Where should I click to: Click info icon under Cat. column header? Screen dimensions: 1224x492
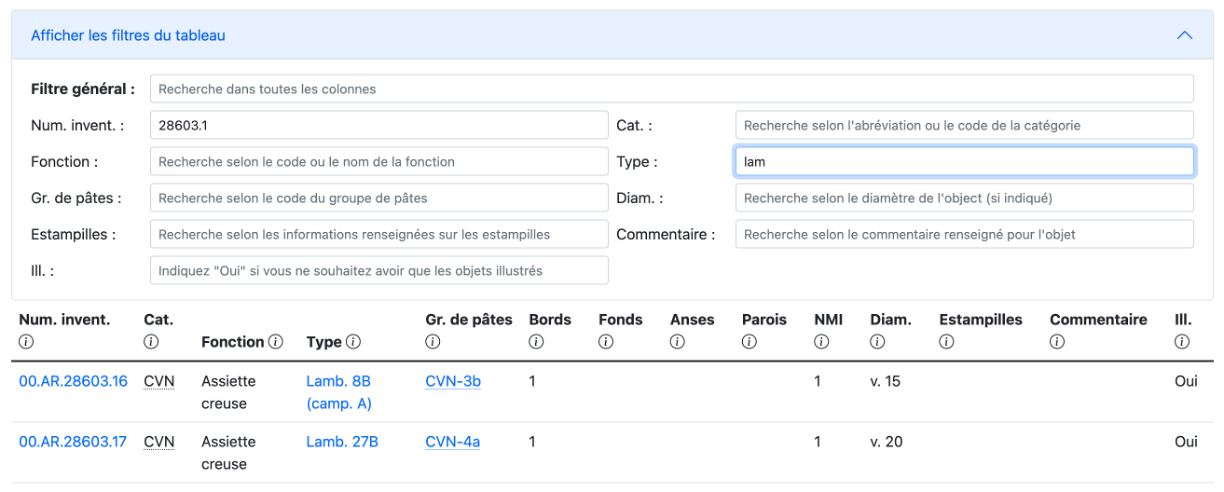coord(151,342)
